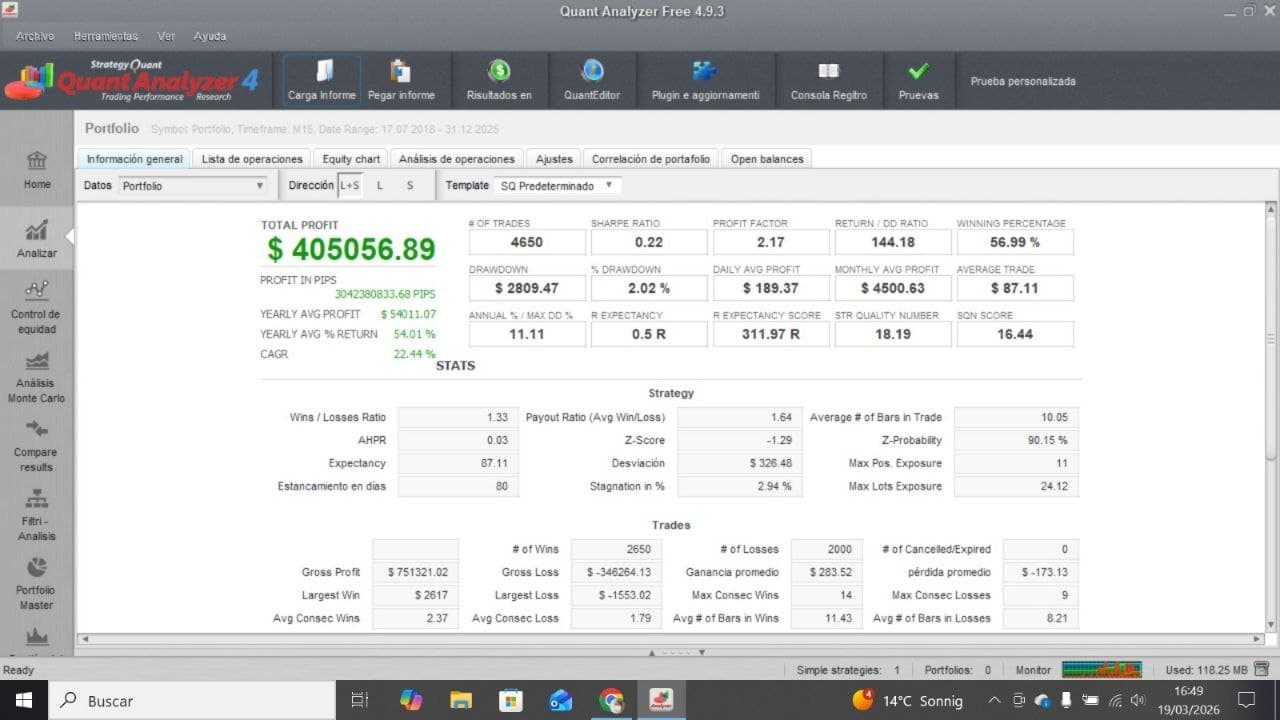
Task: Click the Drawdown value $ 2809.47
Action: coord(527,288)
